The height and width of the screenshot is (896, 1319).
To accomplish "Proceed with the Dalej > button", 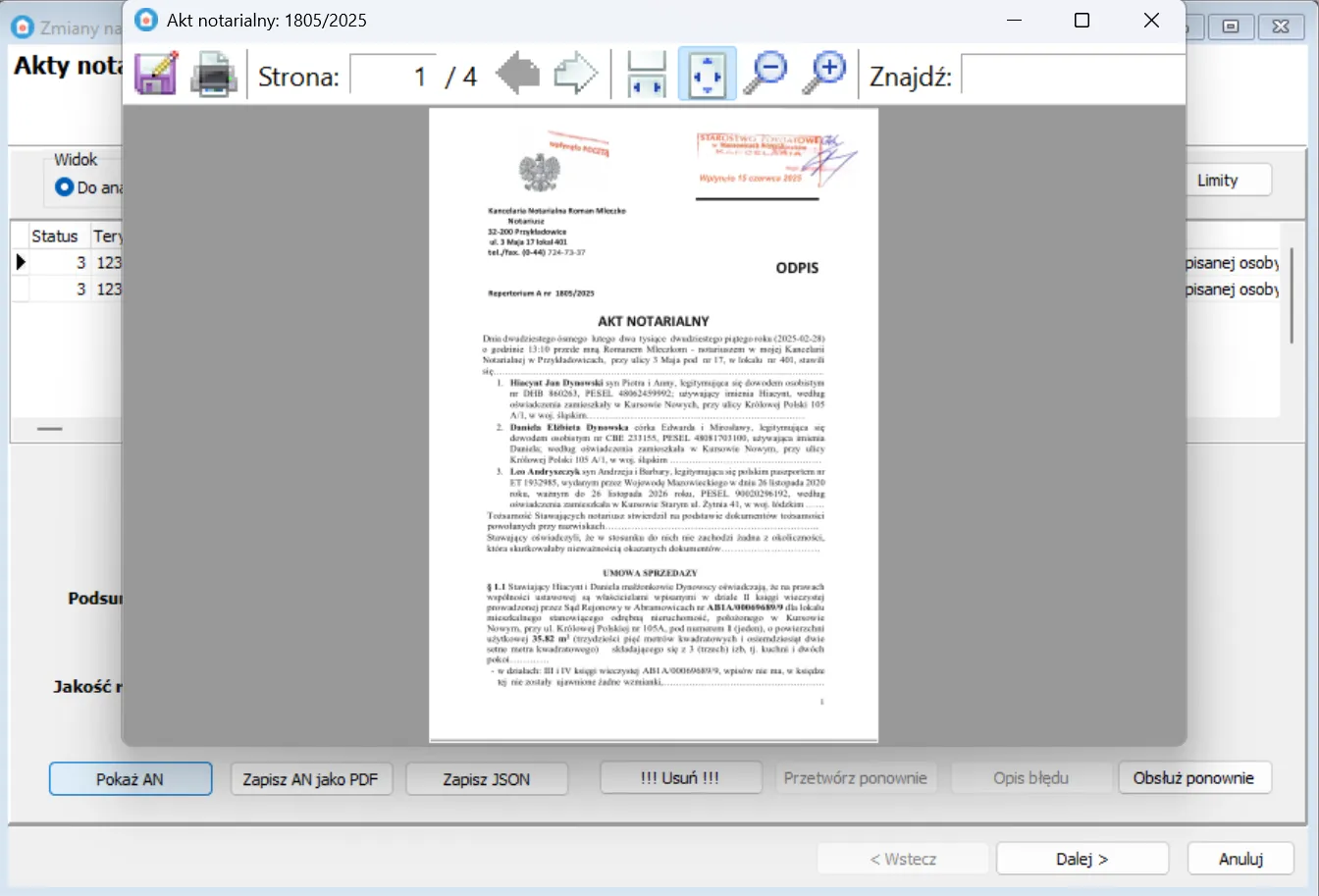I will point(1082,858).
